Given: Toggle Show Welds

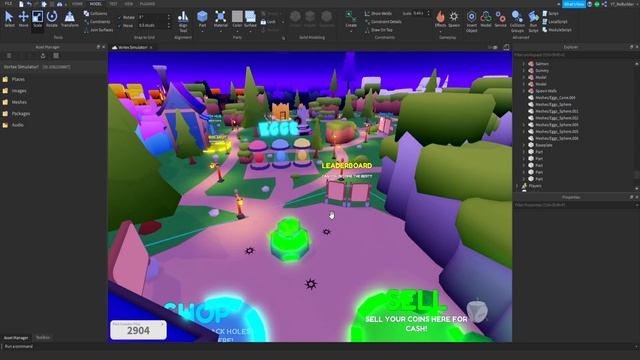Looking at the screenshot, I should 378,13.
